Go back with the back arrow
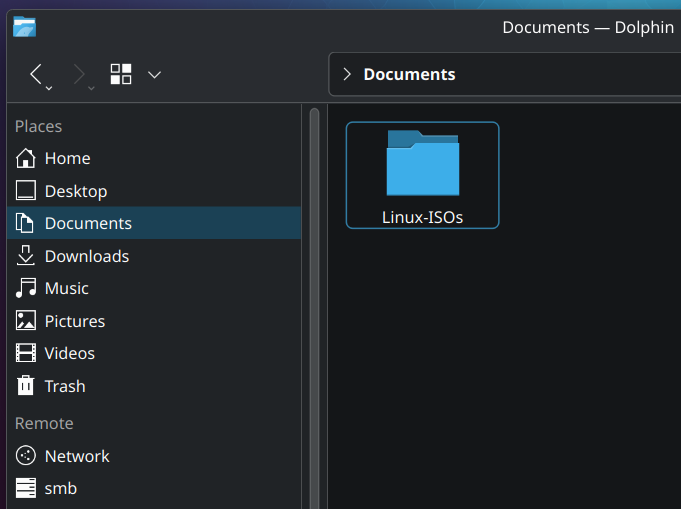Screen dimensions: 681x509 (37, 74)
